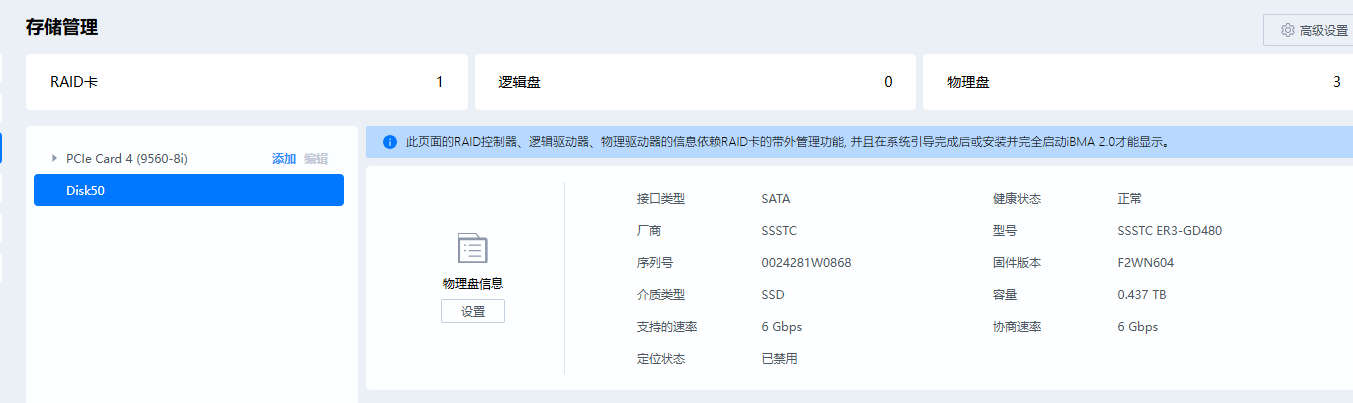Click the 存储管理 page title

click(x=62, y=27)
